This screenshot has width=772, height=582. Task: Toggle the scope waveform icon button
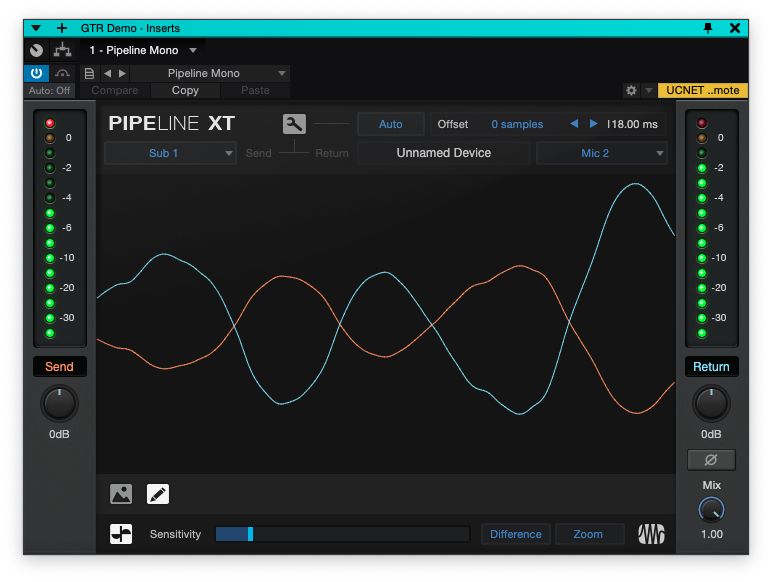121,534
